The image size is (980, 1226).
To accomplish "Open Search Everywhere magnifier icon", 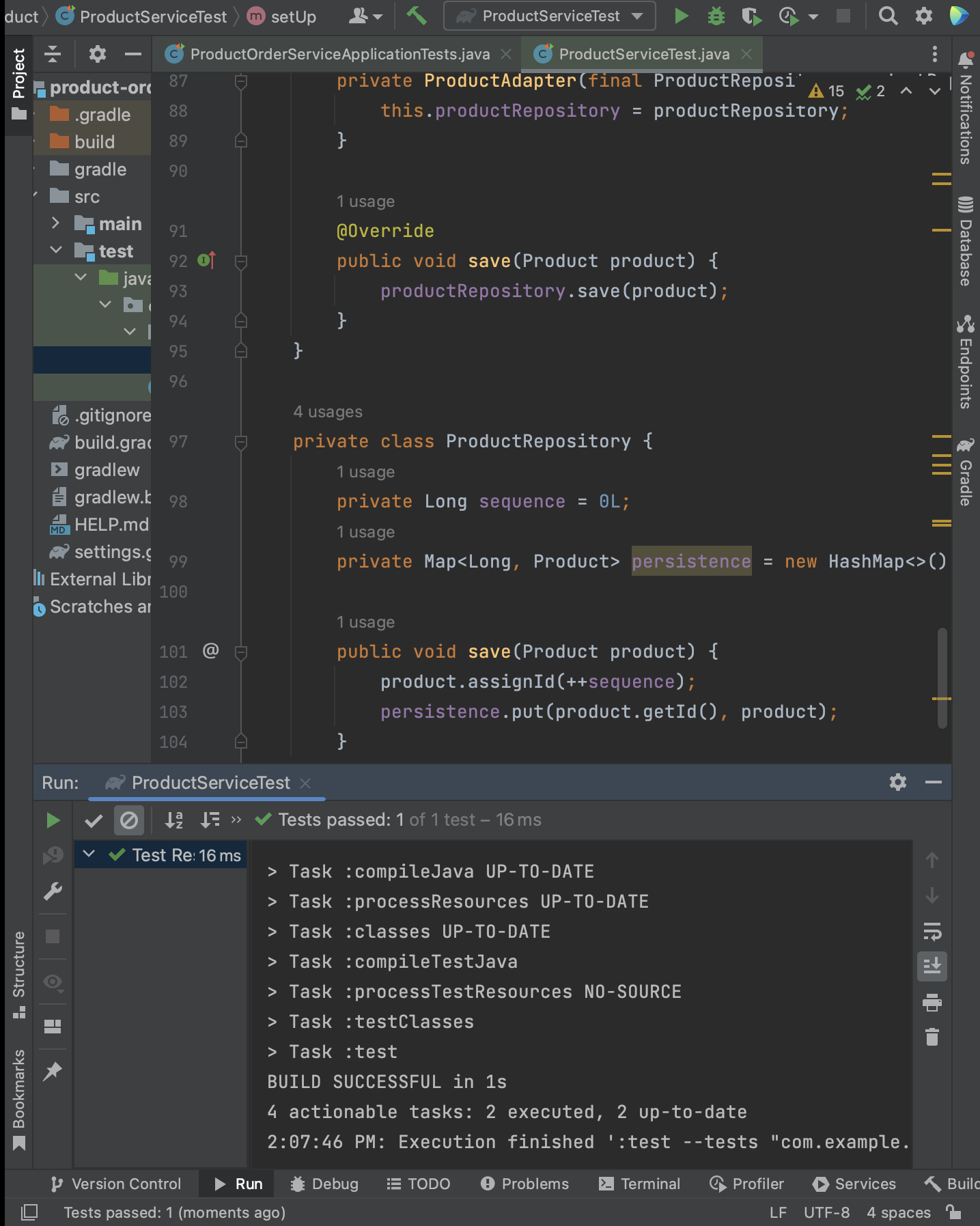I will coord(888,16).
